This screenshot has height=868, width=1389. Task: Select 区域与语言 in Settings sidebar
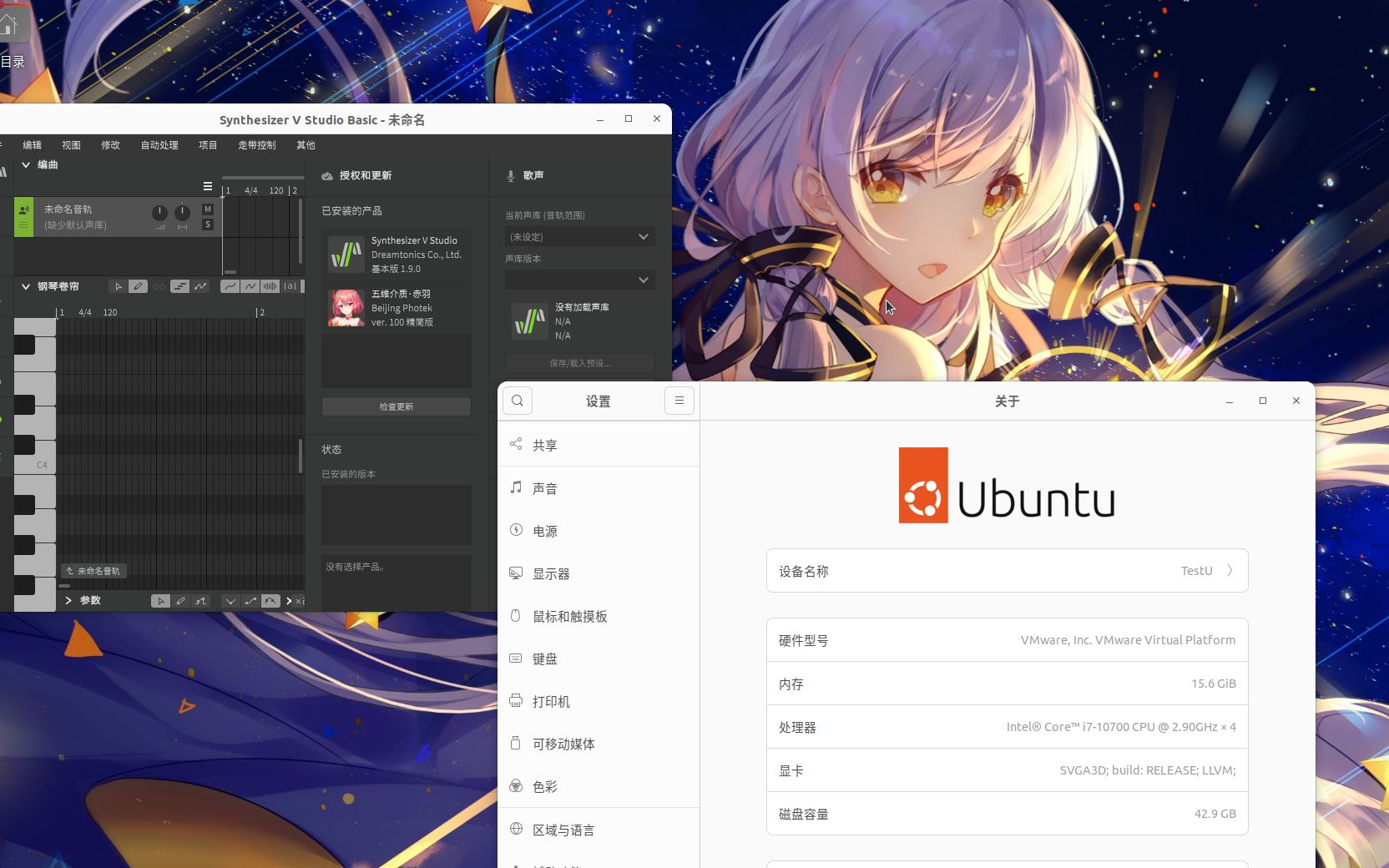(x=599, y=830)
